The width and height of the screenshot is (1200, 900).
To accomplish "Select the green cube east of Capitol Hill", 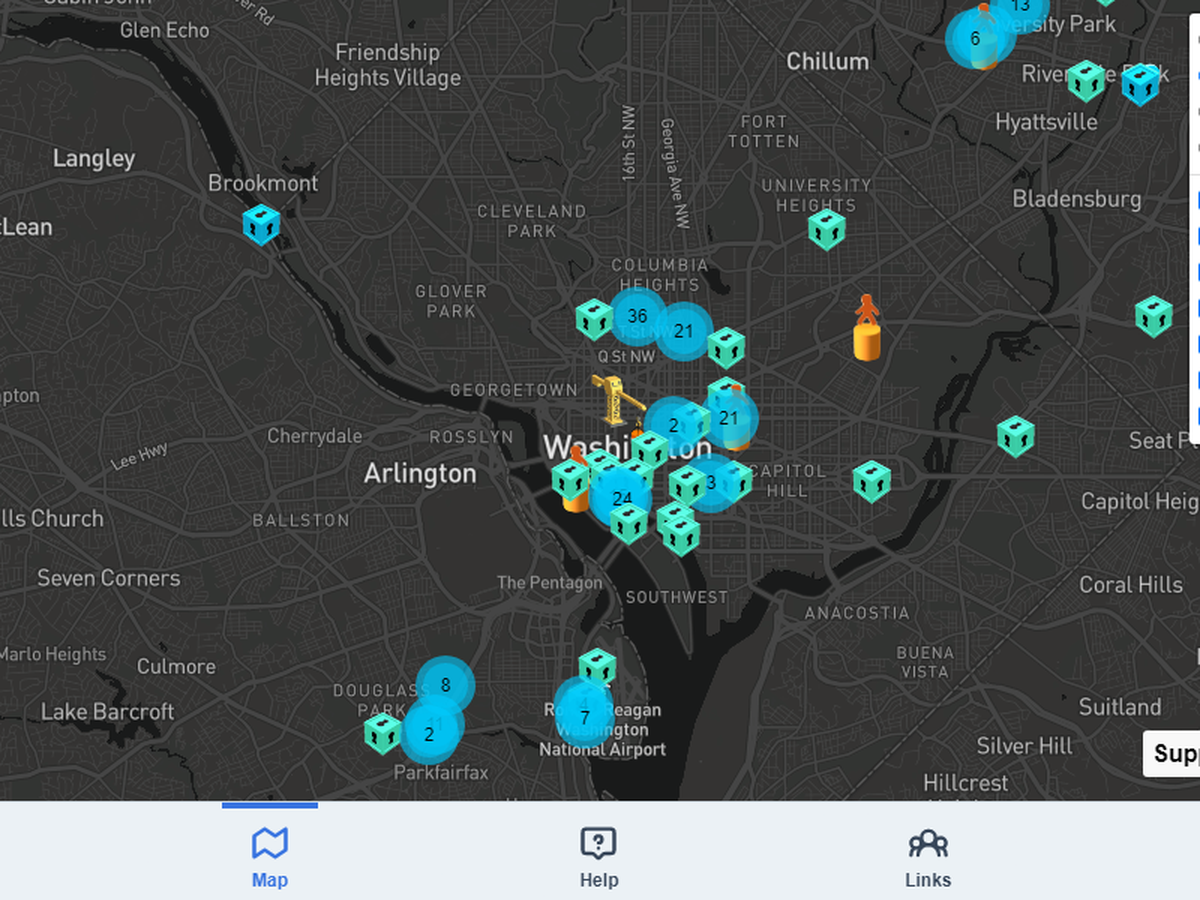I will click(x=872, y=481).
